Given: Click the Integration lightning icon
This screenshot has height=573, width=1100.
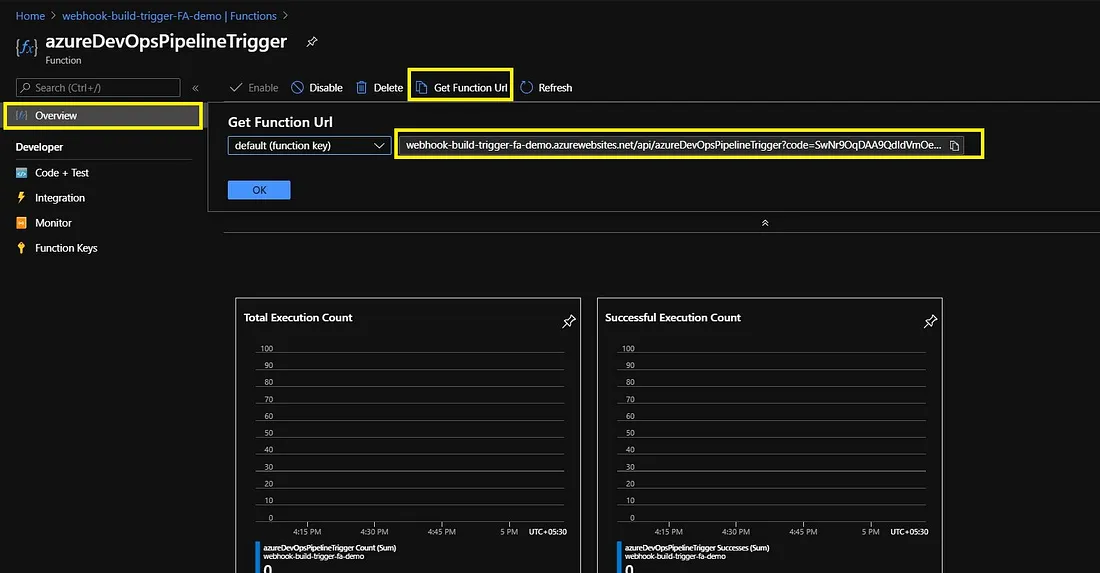Looking at the screenshot, I should coord(21,198).
